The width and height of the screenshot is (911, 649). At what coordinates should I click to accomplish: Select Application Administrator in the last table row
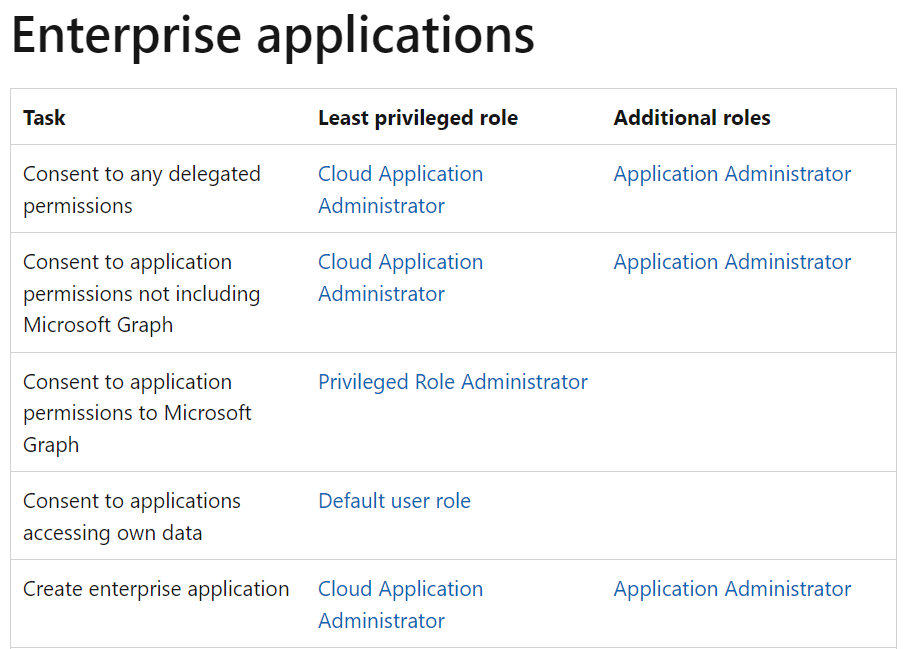point(732,588)
